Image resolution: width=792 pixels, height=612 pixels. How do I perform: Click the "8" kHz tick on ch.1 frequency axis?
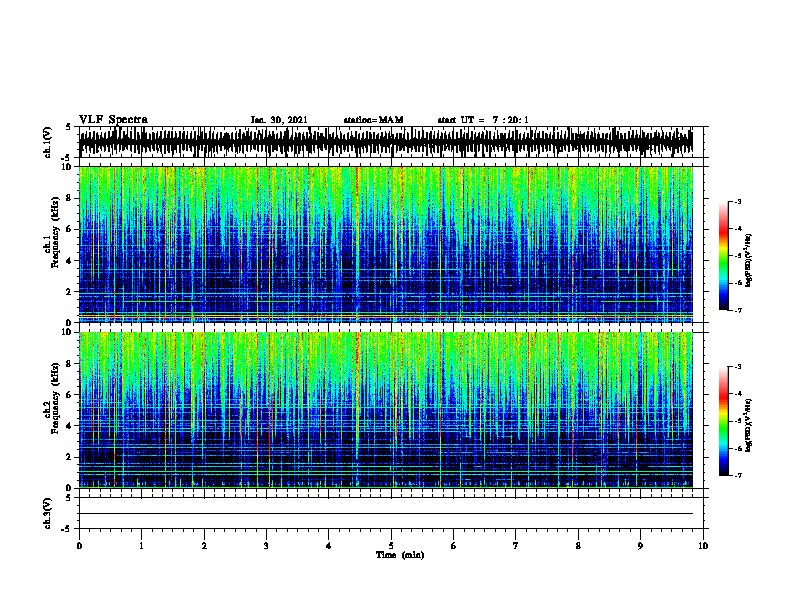pyautogui.click(x=69, y=198)
